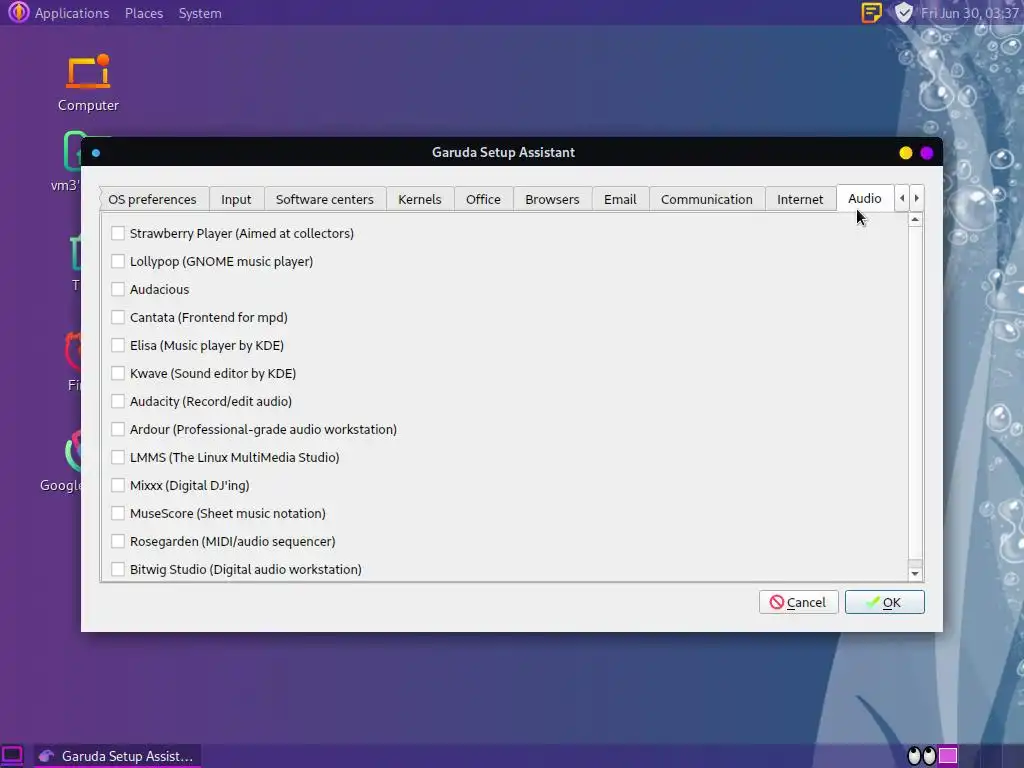Tick the Bitwig Studio checkbox
This screenshot has height=768, width=1024.
click(x=118, y=569)
